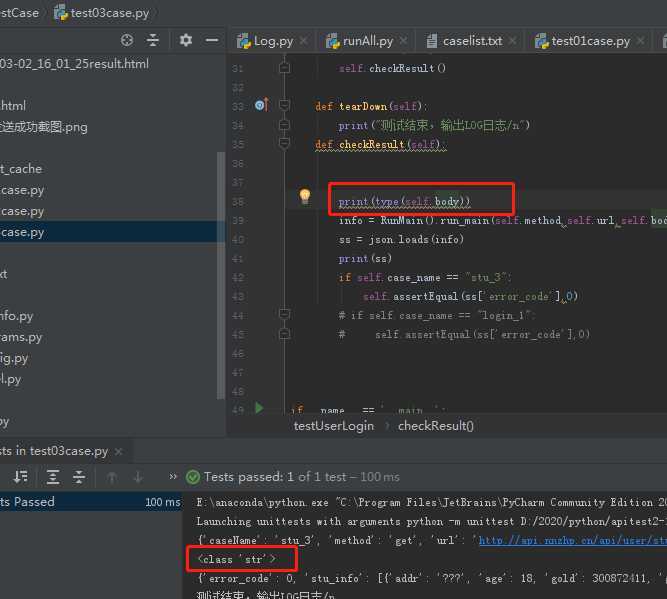667x599 pixels.
Task: Open project panel settings gear
Action: click(185, 40)
